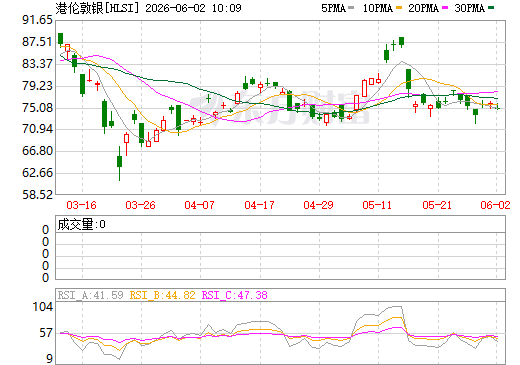
Task: Click the 104 RSI axis label
Action: 42,307
